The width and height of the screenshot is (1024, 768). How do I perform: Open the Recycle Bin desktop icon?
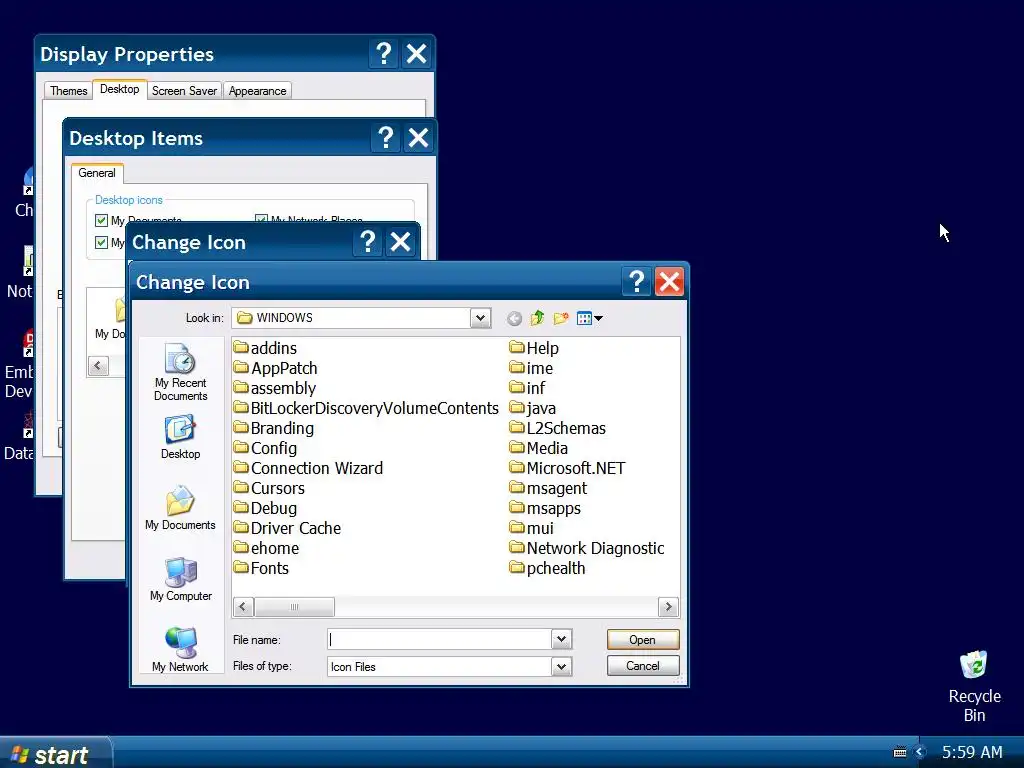(x=974, y=686)
